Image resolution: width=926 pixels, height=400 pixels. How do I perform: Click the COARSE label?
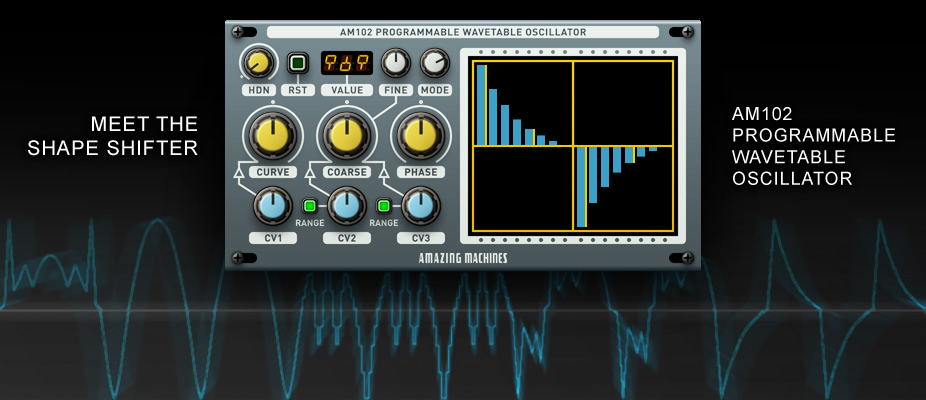pos(347,172)
